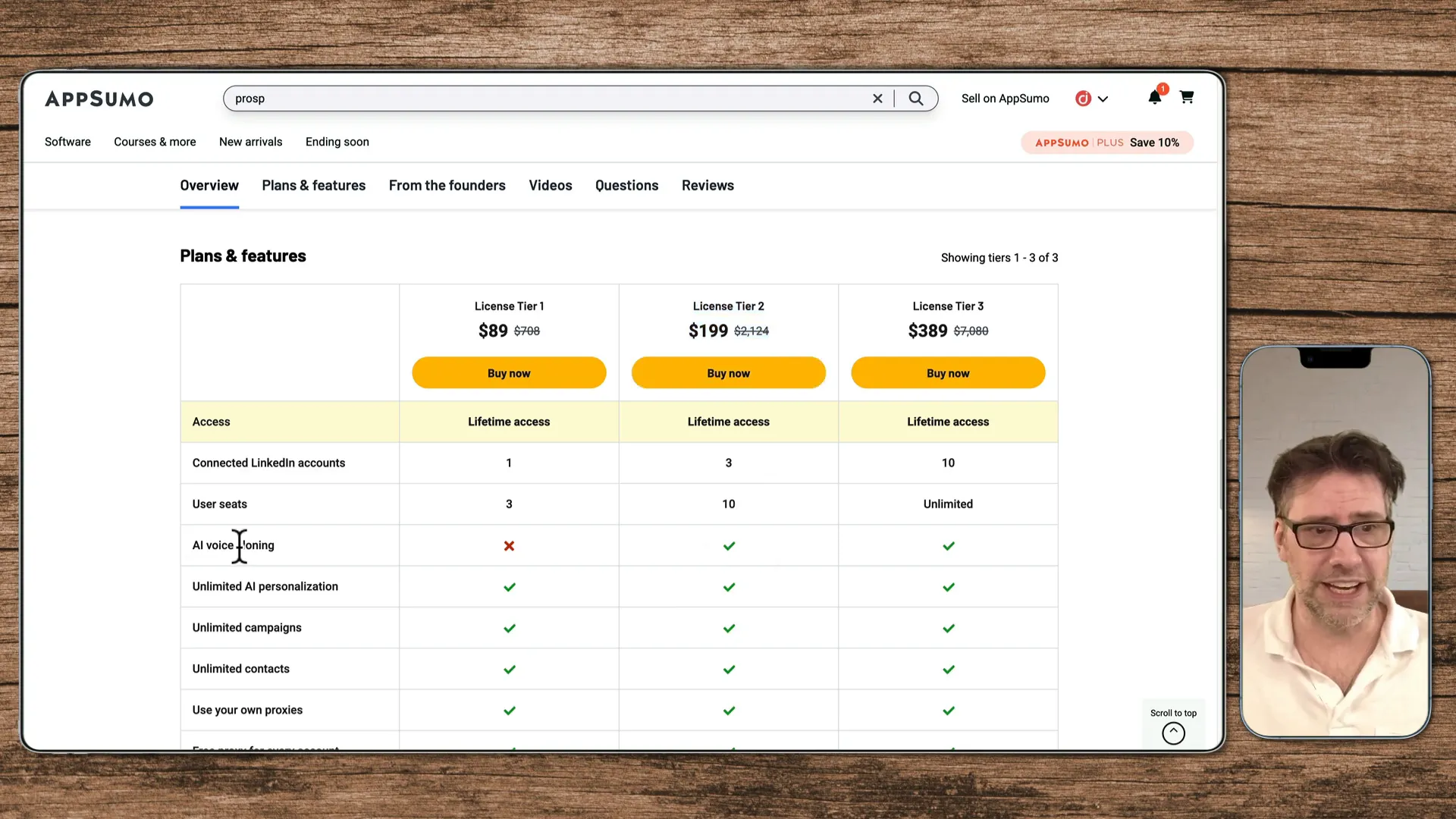Click red X for Tier 1 voice cloning
1456x819 pixels.
(509, 546)
